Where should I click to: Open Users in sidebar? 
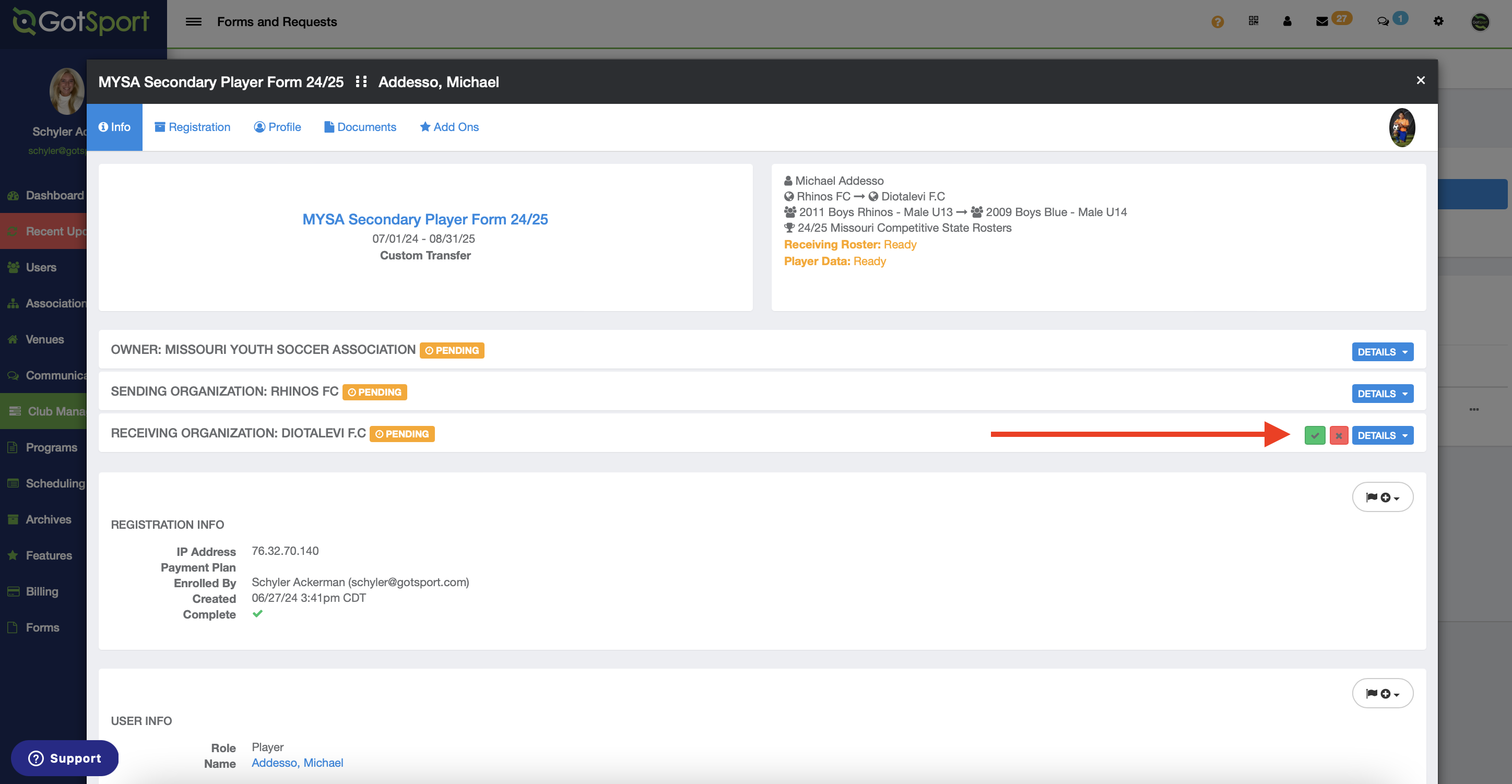click(43, 268)
